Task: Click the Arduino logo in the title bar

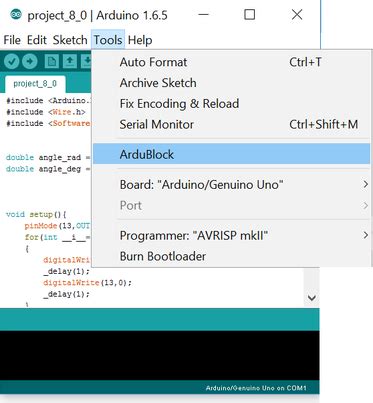Action: pyautogui.click(x=16, y=15)
